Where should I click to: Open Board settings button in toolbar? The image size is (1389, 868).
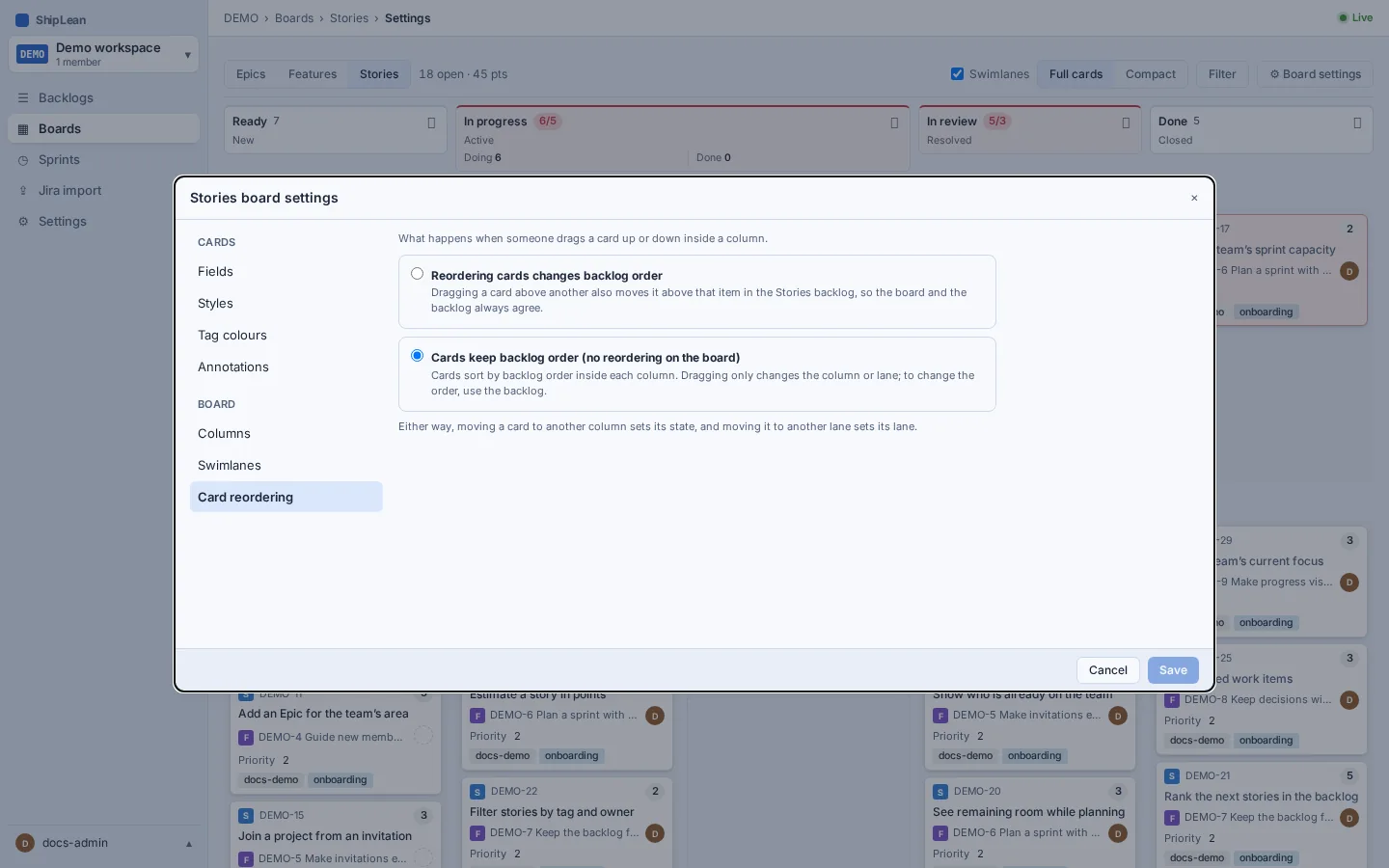1315,74
